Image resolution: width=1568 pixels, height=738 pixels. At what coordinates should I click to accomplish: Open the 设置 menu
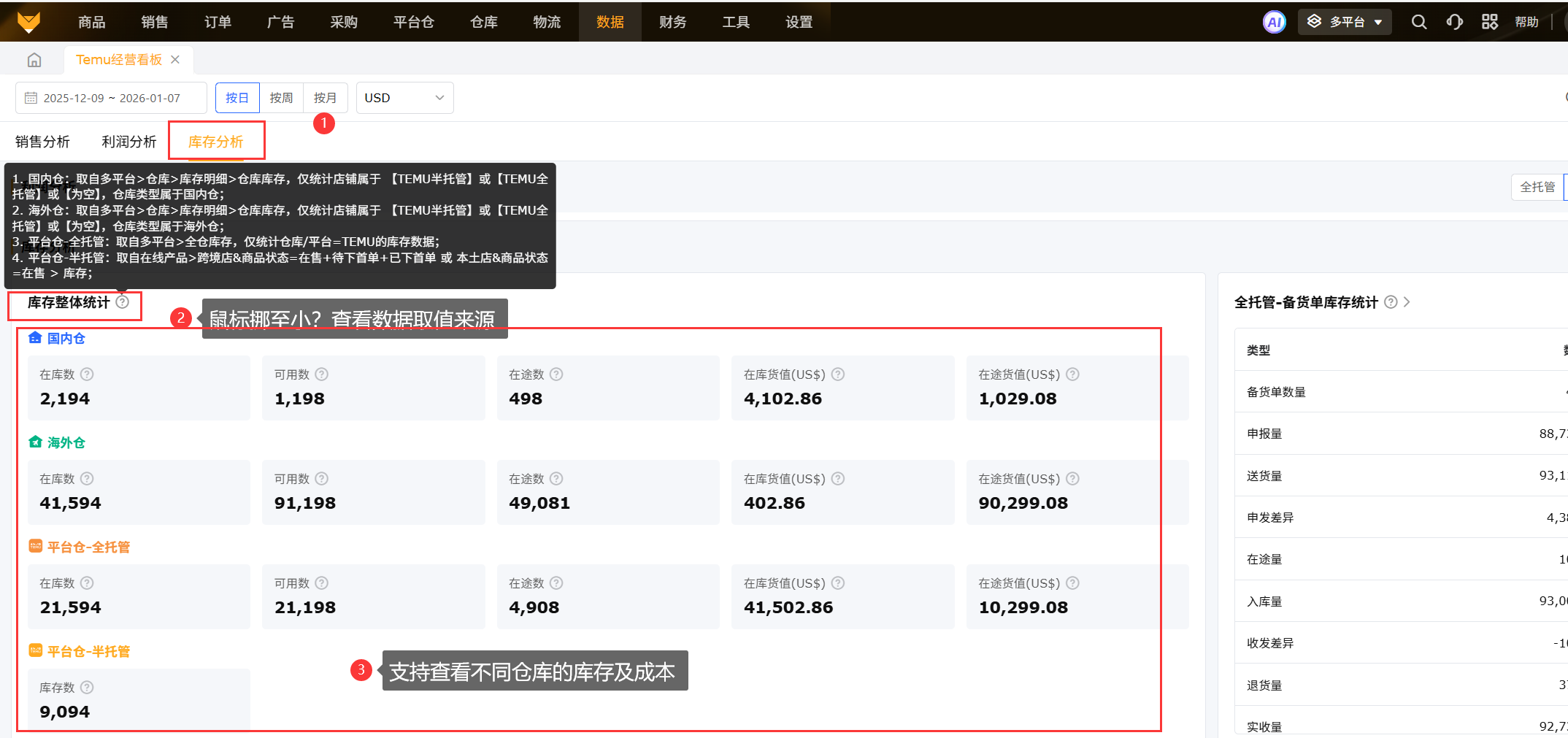point(799,22)
